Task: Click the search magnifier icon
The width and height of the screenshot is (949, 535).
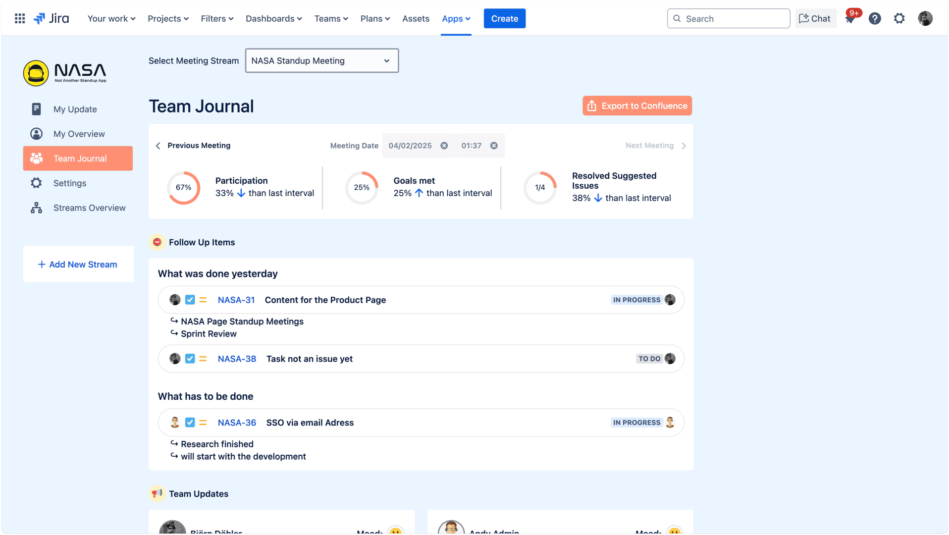Action: click(x=677, y=19)
